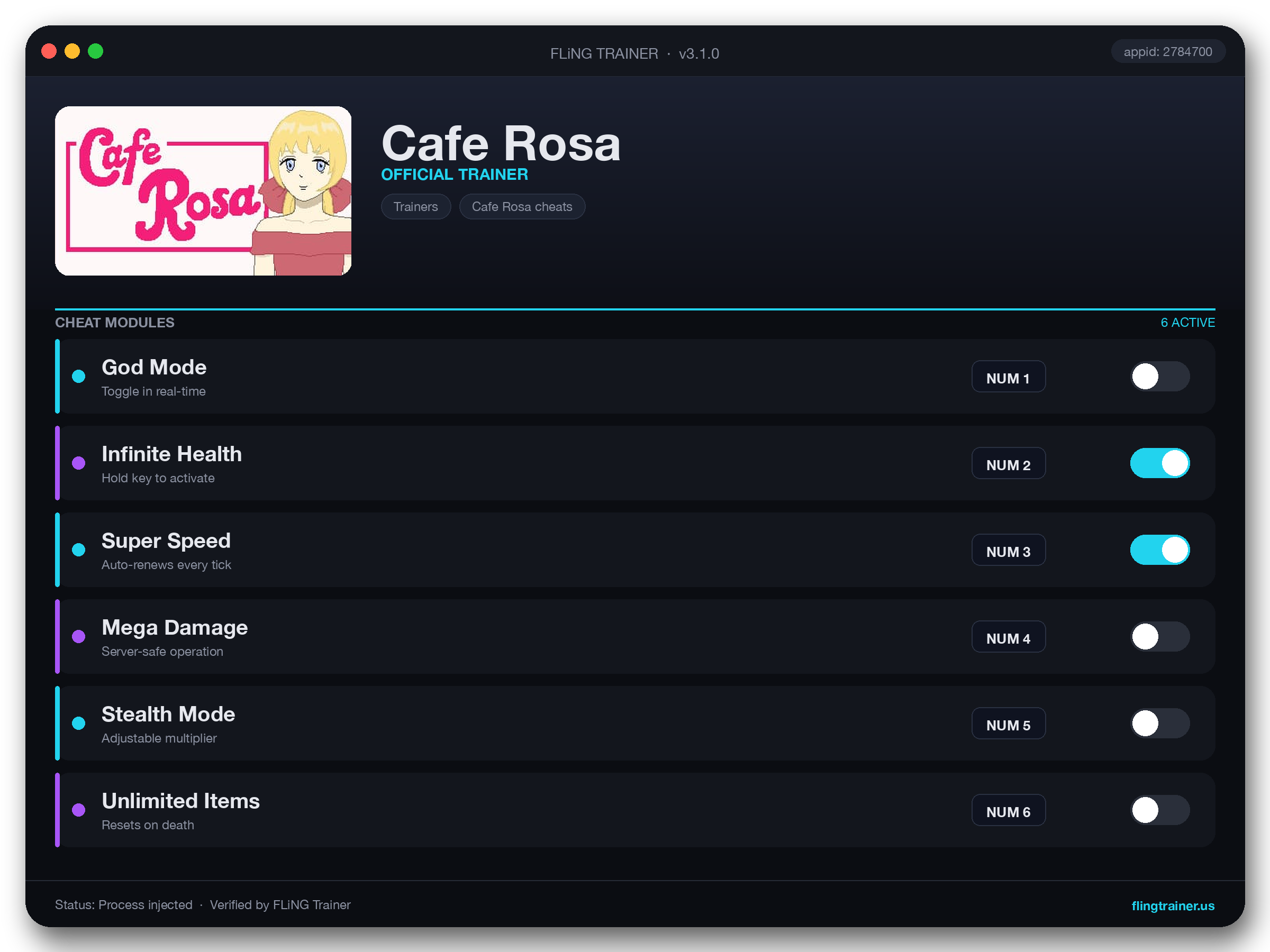Click 'Auto-renews every tick' description
This screenshot has height=952, width=1270.
coord(166,565)
